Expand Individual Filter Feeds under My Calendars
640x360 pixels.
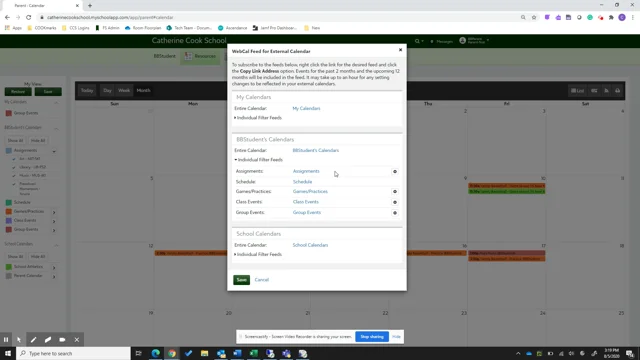pos(258,118)
